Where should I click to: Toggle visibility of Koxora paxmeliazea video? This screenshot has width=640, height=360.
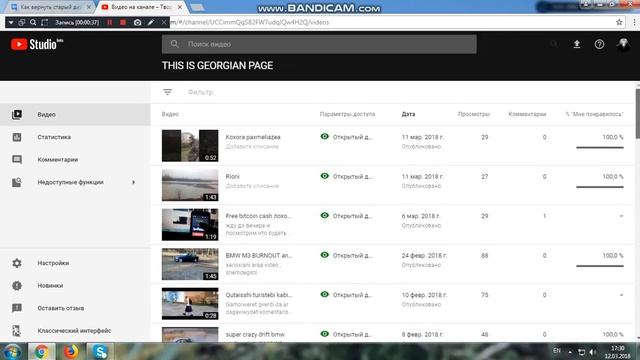pos(324,137)
